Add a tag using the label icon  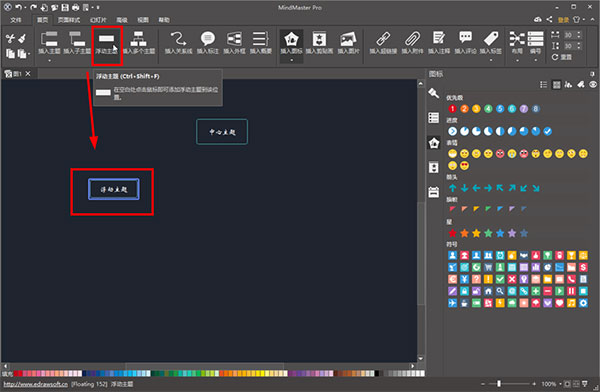(x=491, y=42)
